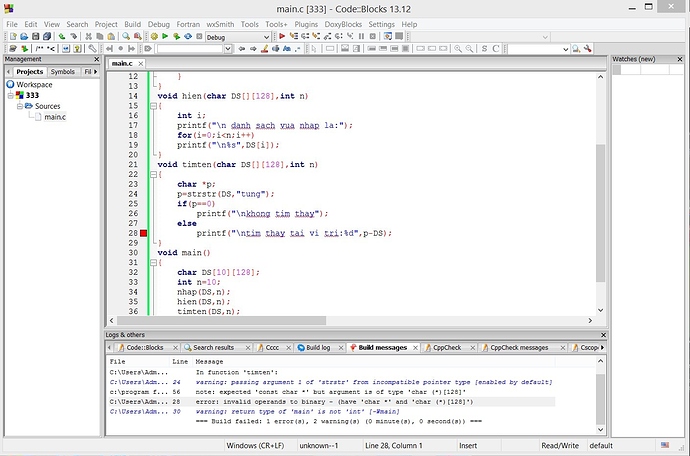Open main.c in the project tree
The image size is (690, 456).
(55, 117)
